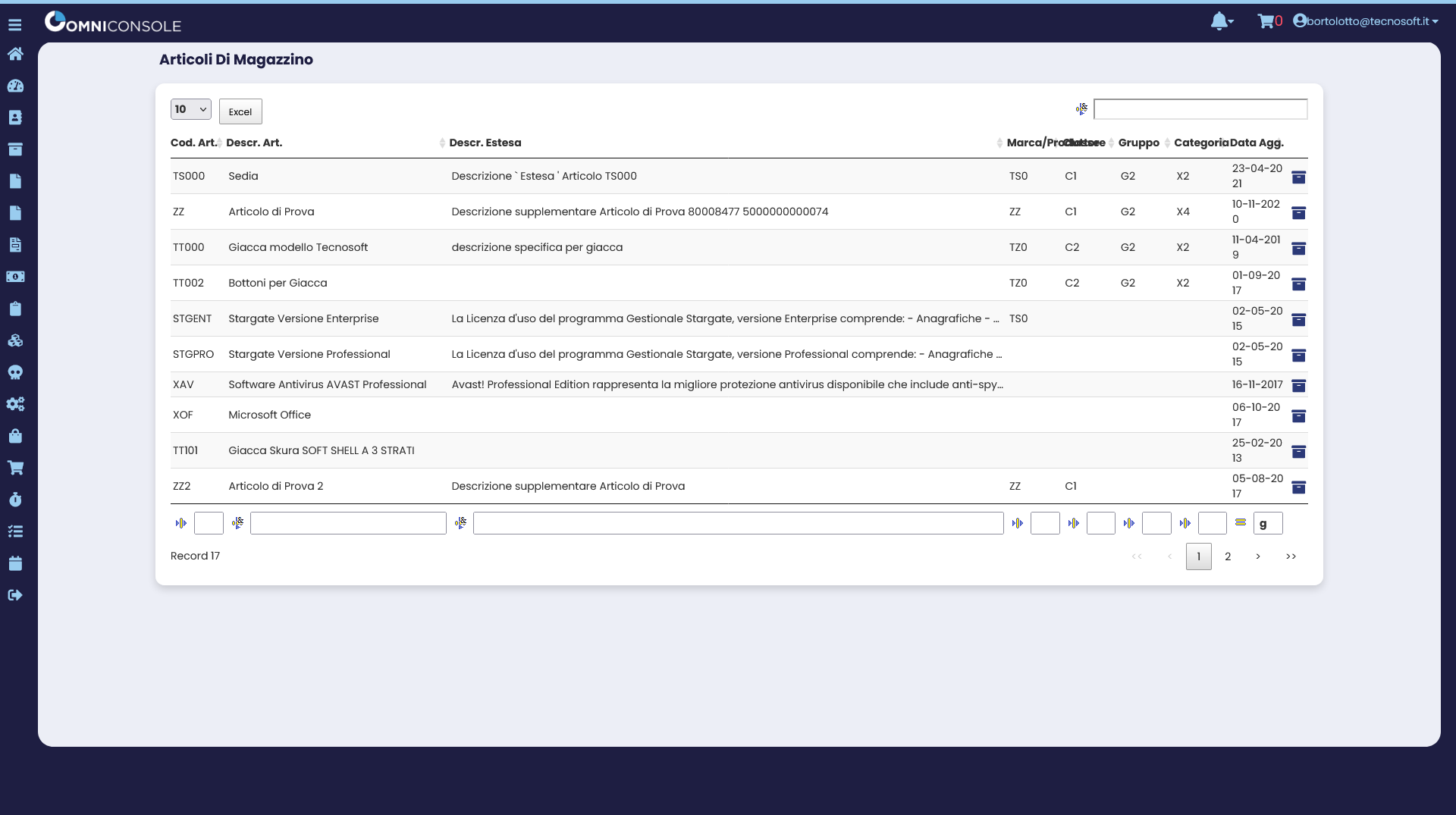
Task: Toggle the hamburger menu sidebar
Action: click(x=15, y=25)
